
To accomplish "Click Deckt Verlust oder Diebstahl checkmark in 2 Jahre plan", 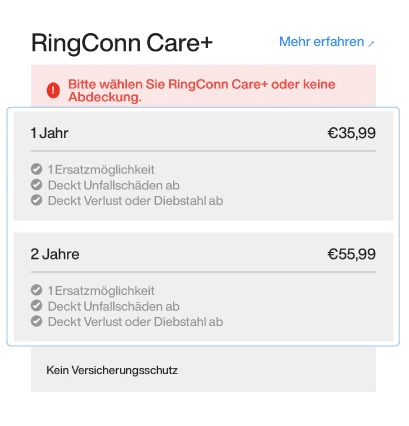I will [x=36, y=321].
